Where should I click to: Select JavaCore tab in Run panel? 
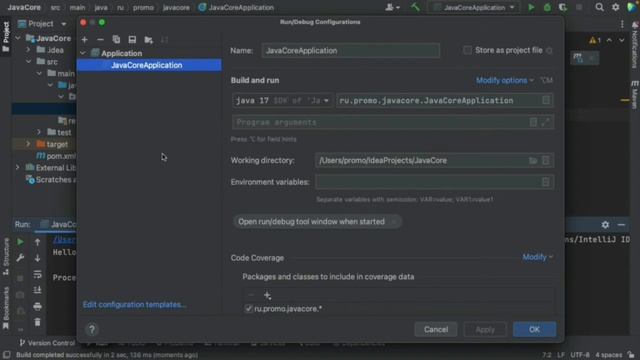(x=58, y=224)
